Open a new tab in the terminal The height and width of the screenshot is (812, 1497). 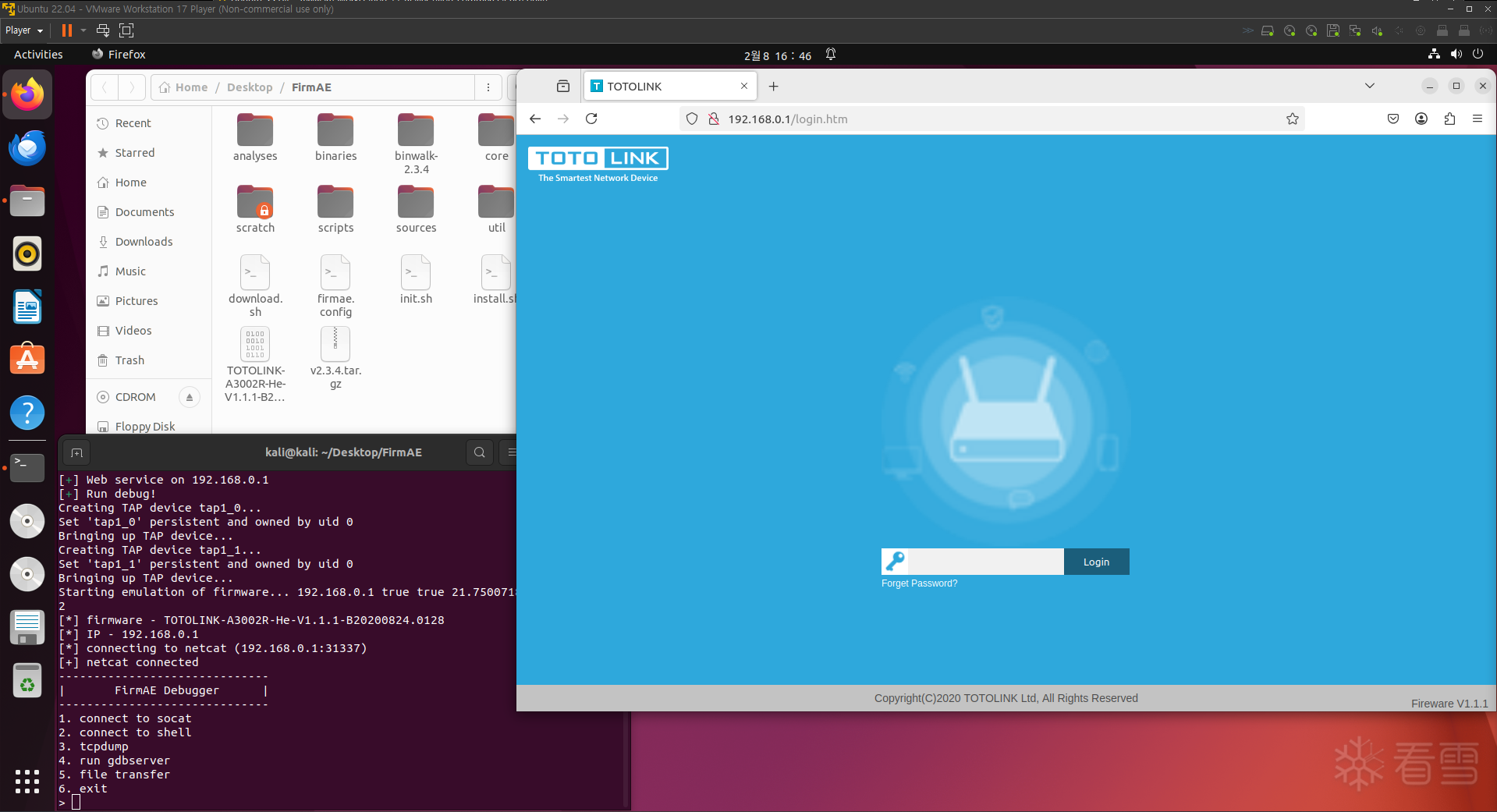76,452
